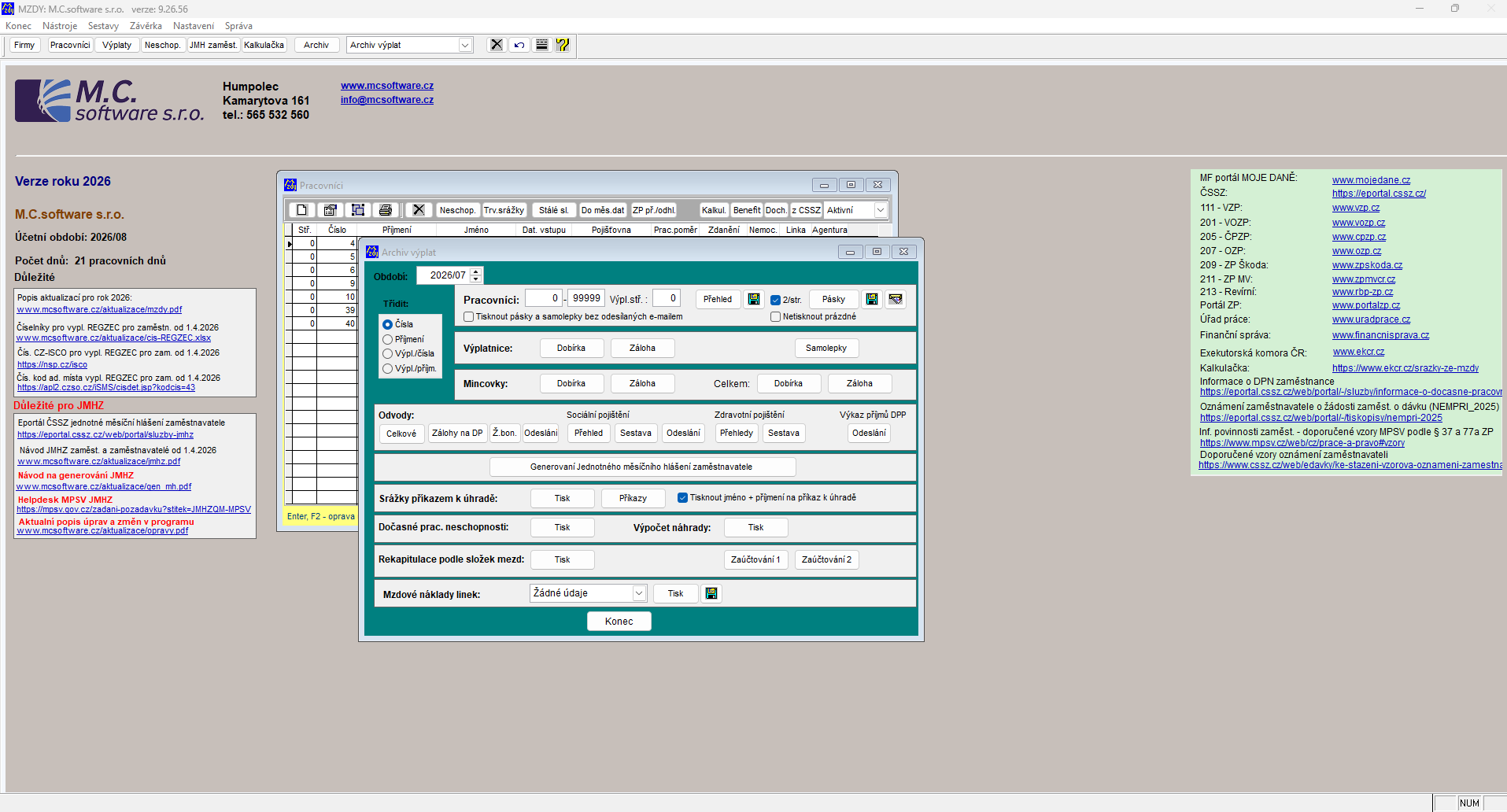
Task: Click the Trv.srážky button in Pracovníci toolbar
Action: click(x=504, y=210)
